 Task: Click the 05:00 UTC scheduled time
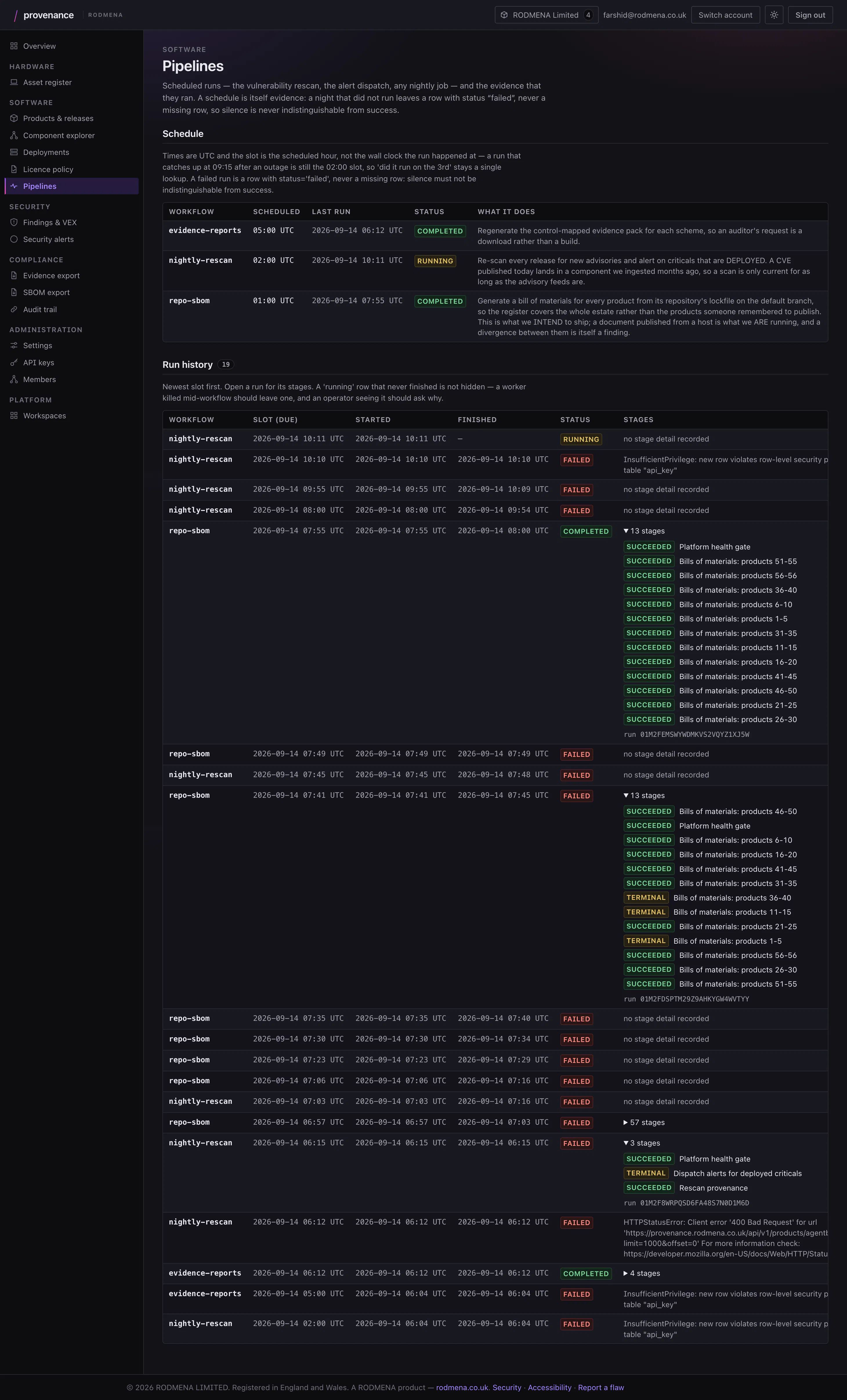(x=273, y=231)
